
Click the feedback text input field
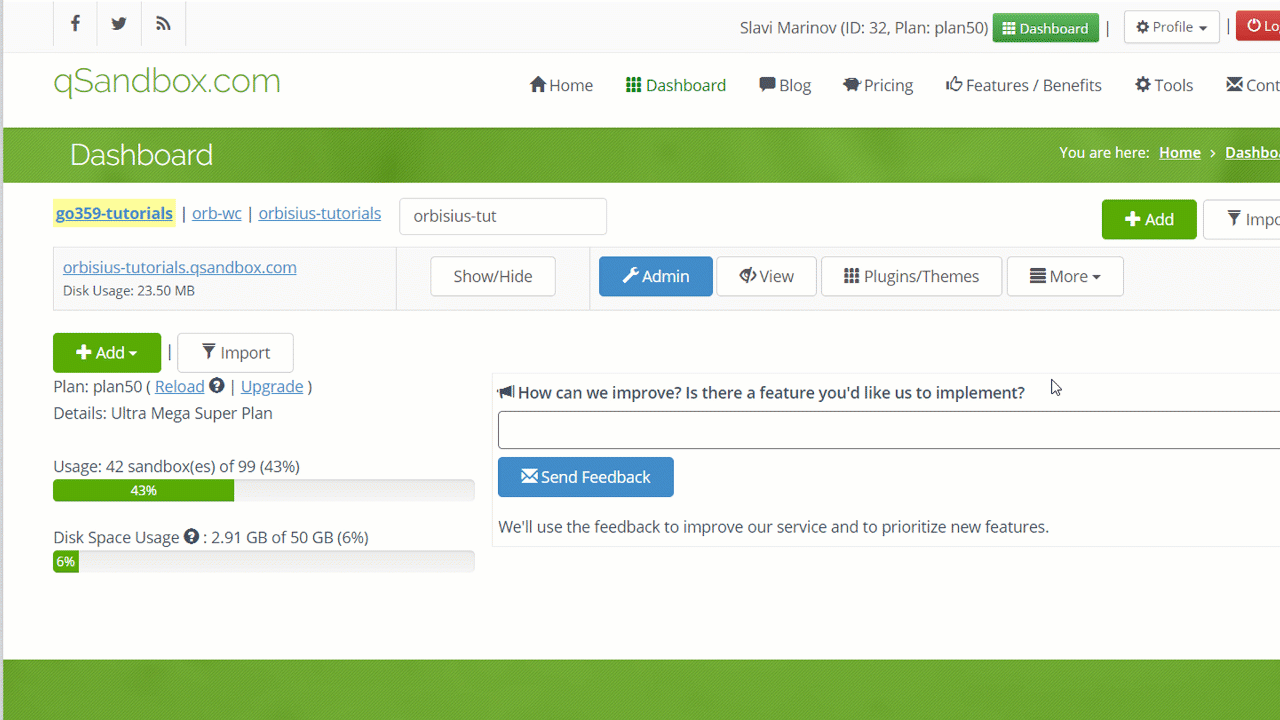pyautogui.click(x=889, y=430)
